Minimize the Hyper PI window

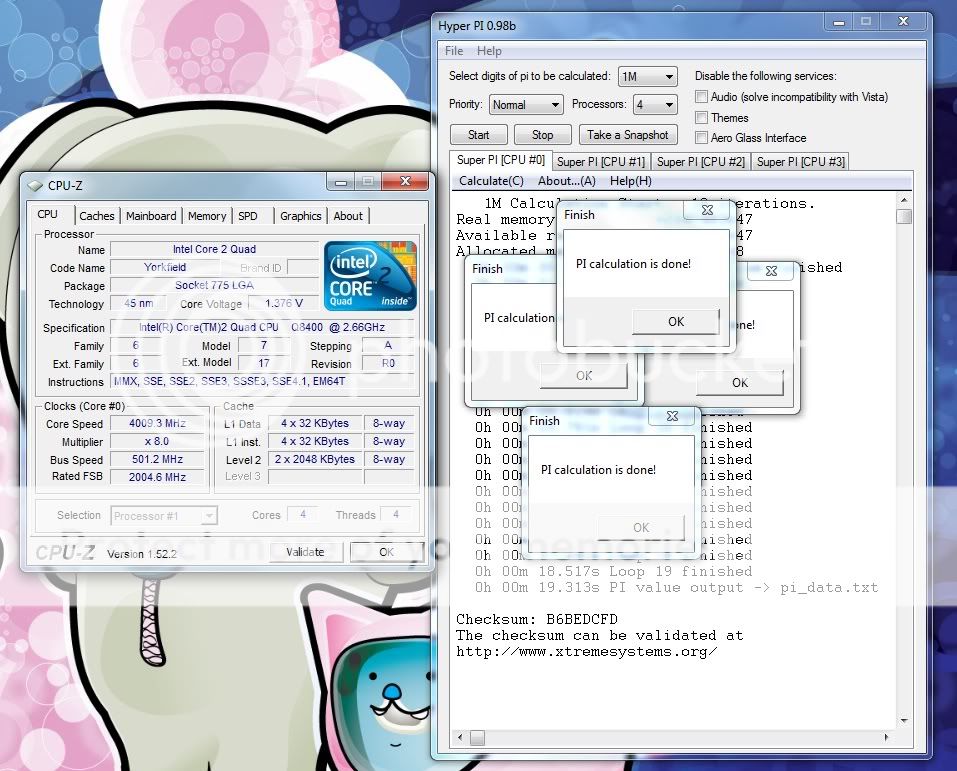click(x=838, y=21)
